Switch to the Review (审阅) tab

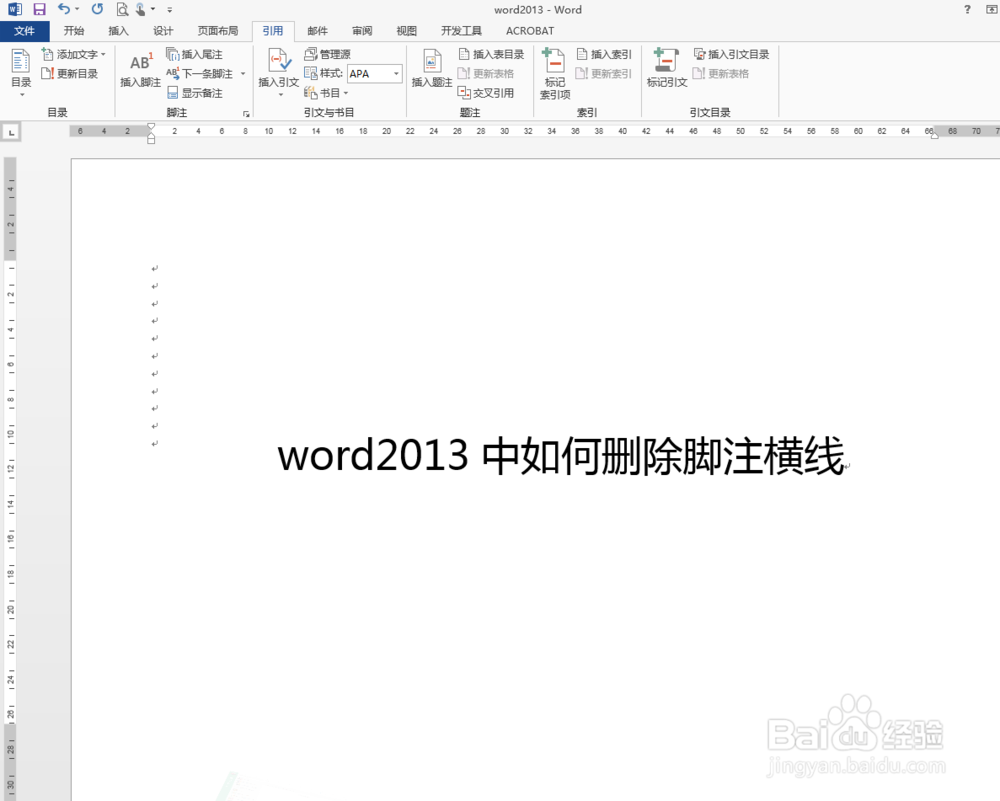click(x=362, y=31)
